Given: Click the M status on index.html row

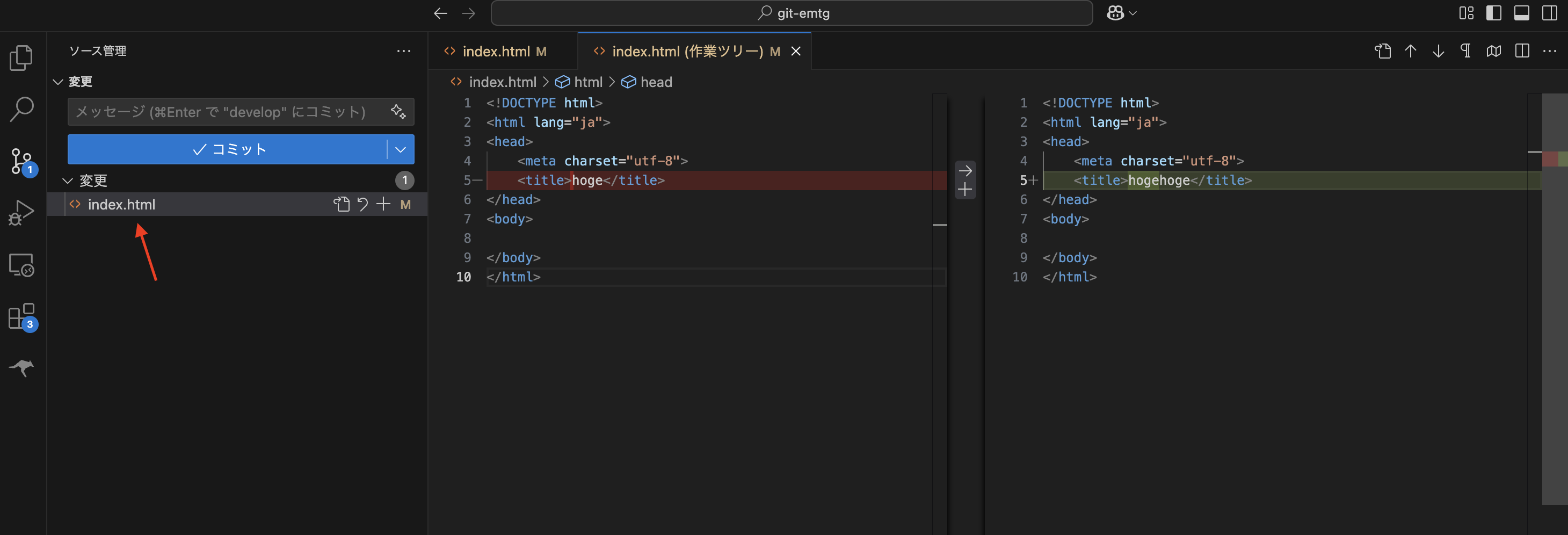Looking at the screenshot, I should 405,205.
